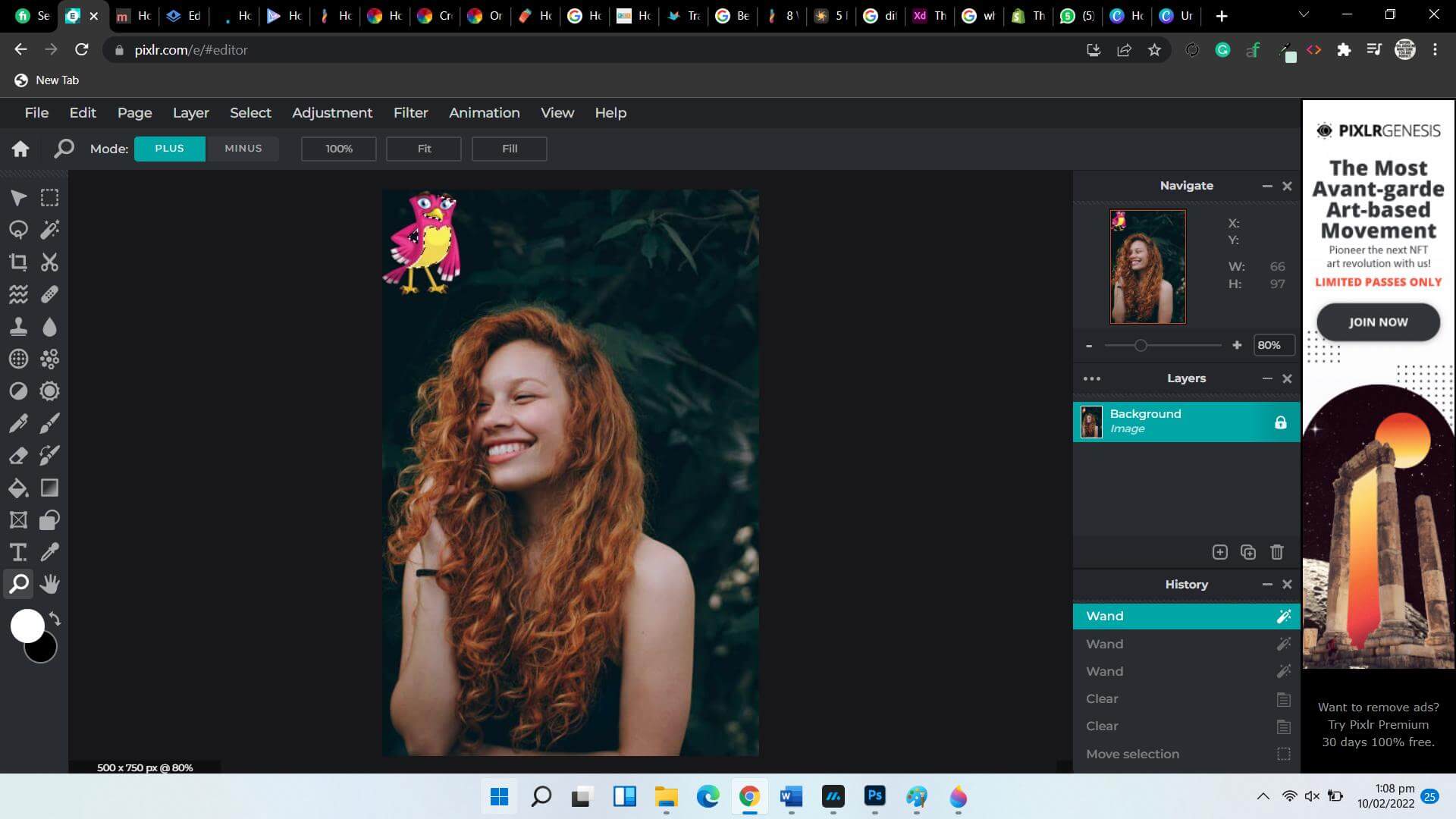Expand layer options with ellipsis

click(x=1091, y=378)
